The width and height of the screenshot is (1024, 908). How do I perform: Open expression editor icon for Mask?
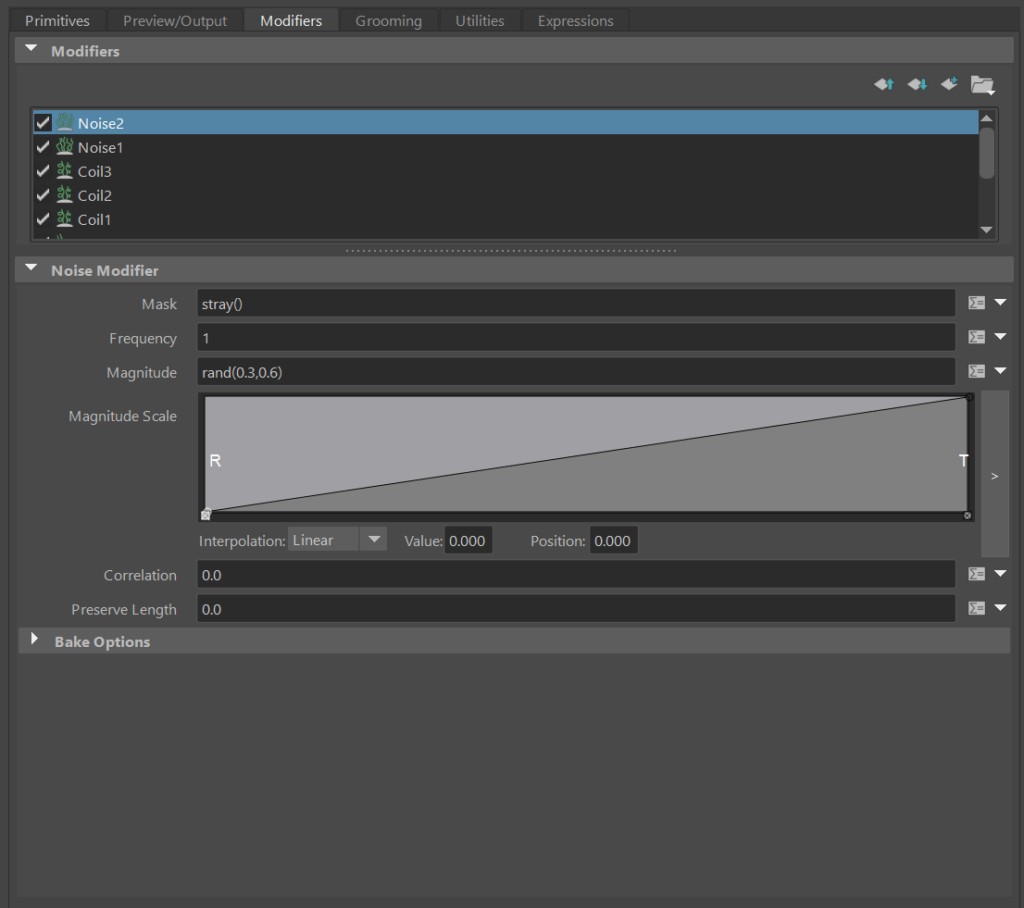pyautogui.click(x=977, y=303)
